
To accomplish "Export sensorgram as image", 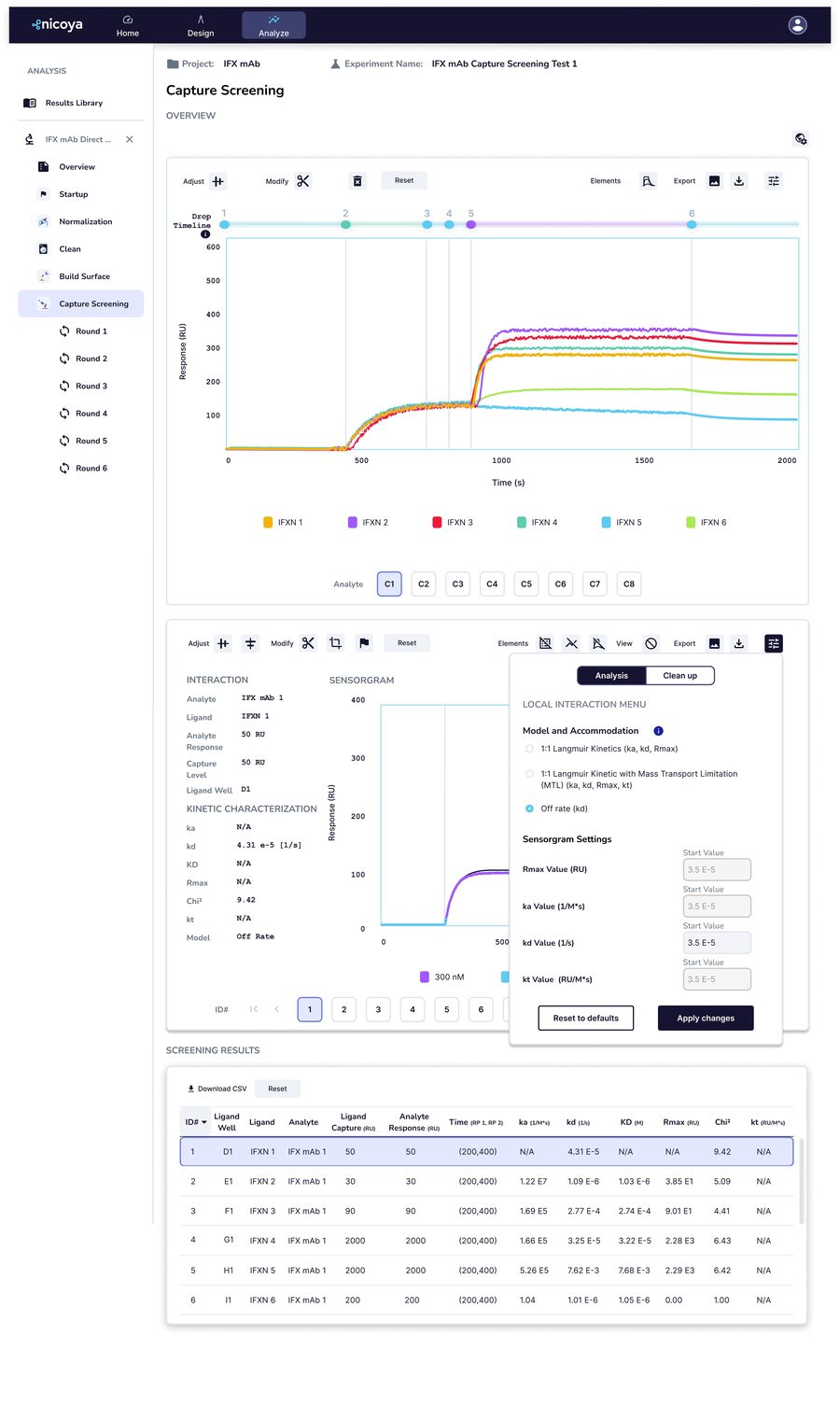I will click(x=714, y=643).
